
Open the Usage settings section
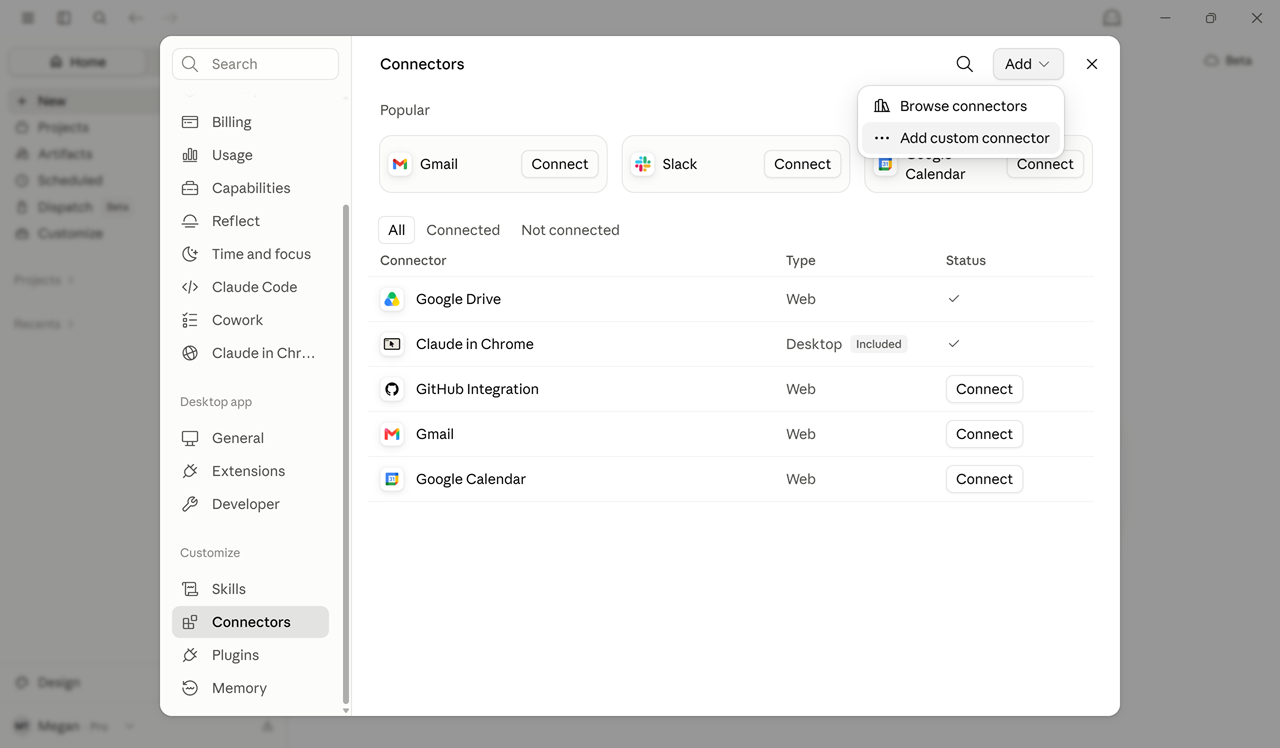click(250, 155)
